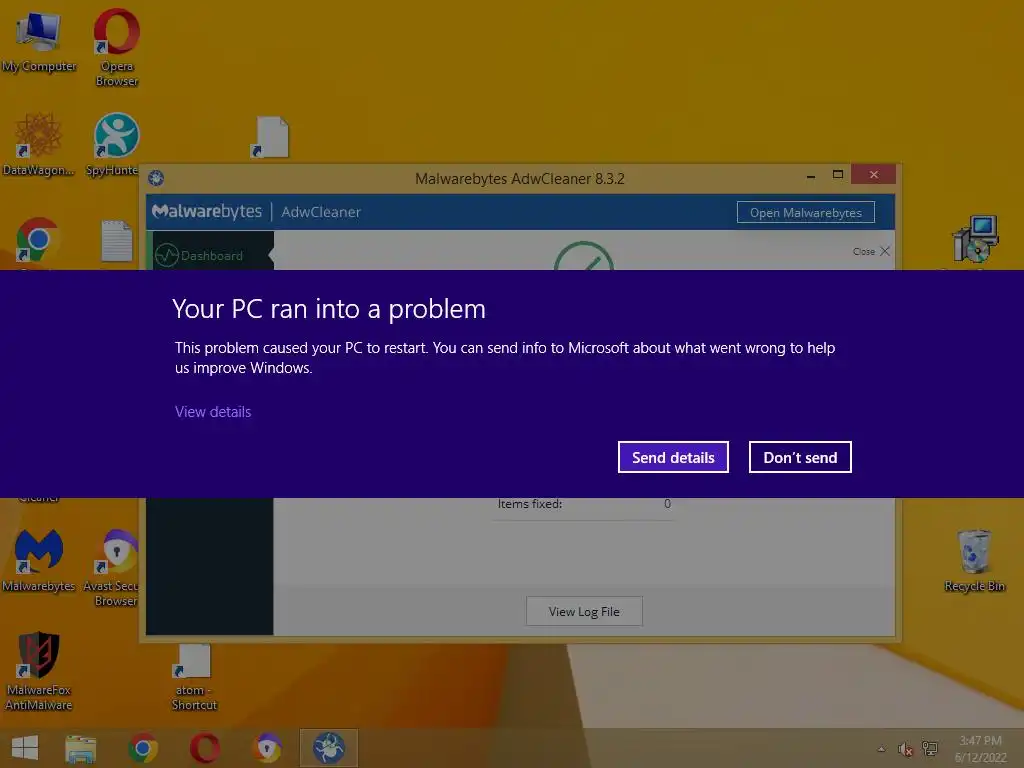Open the network tray icon
Viewport: 1024px width, 768px height.
[x=929, y=749]
